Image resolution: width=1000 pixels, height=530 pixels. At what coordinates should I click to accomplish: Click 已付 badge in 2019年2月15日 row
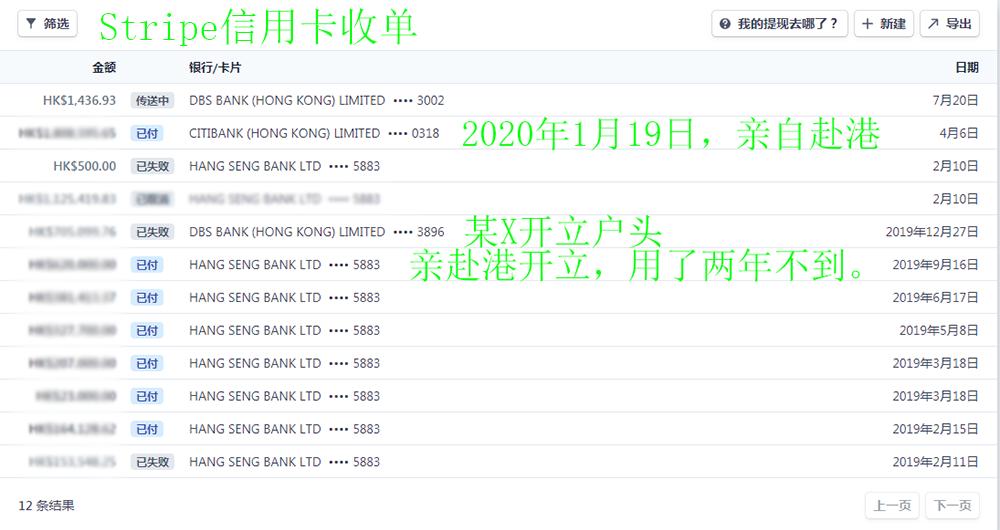tap(147, 429)
